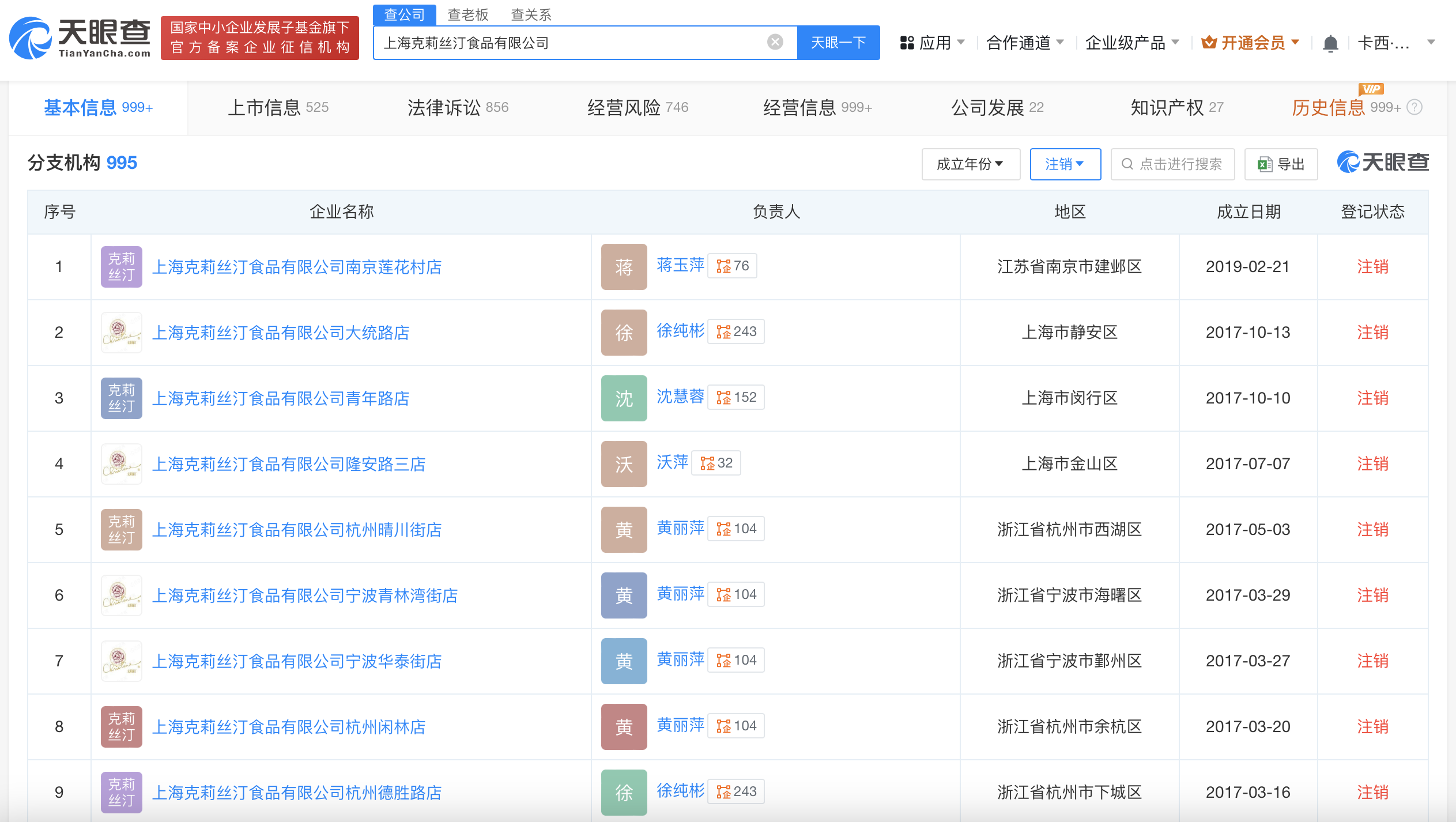
Task: Click avatar tile 沈 for 沈慧蓉
Action: point(624,398)
